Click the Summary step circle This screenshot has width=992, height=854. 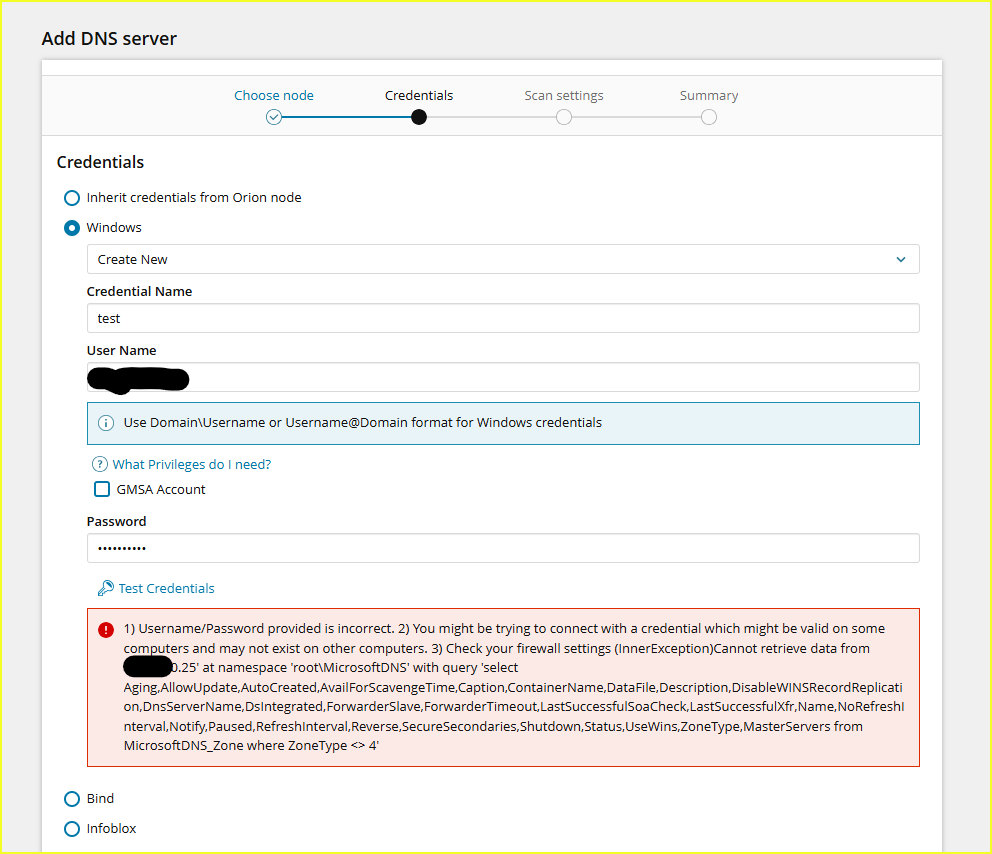click(709, 118)
